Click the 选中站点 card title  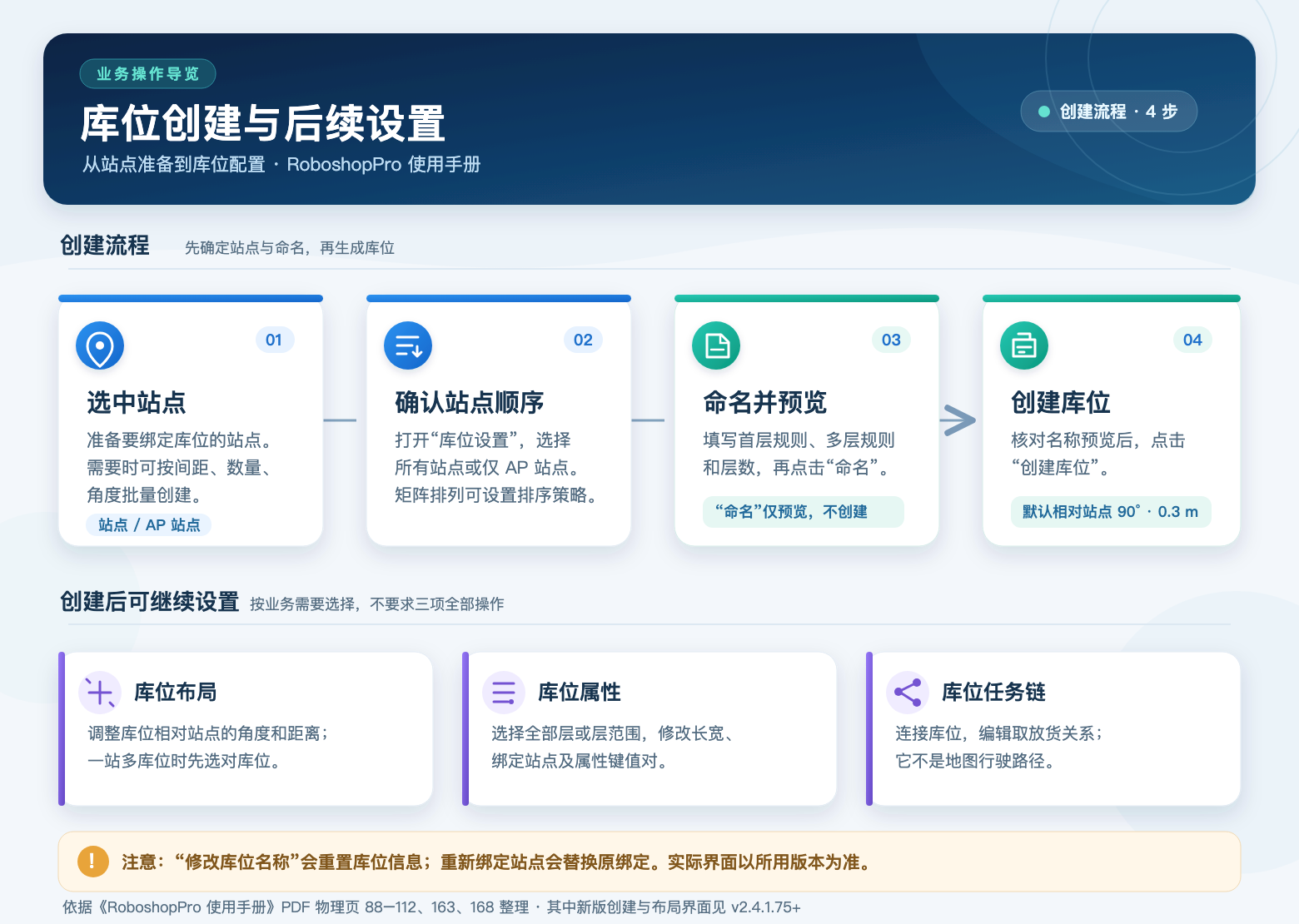(x=137, y=403)
